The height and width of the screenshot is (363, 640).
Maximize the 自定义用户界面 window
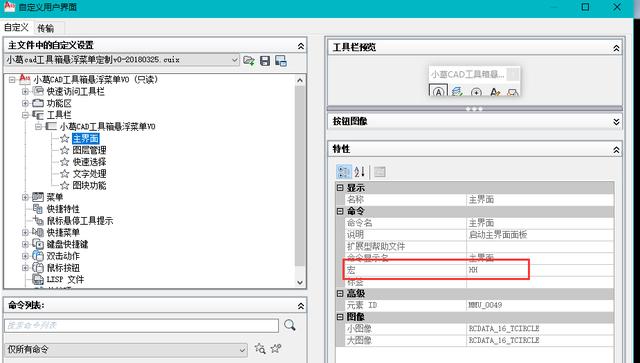pos(585,7)
